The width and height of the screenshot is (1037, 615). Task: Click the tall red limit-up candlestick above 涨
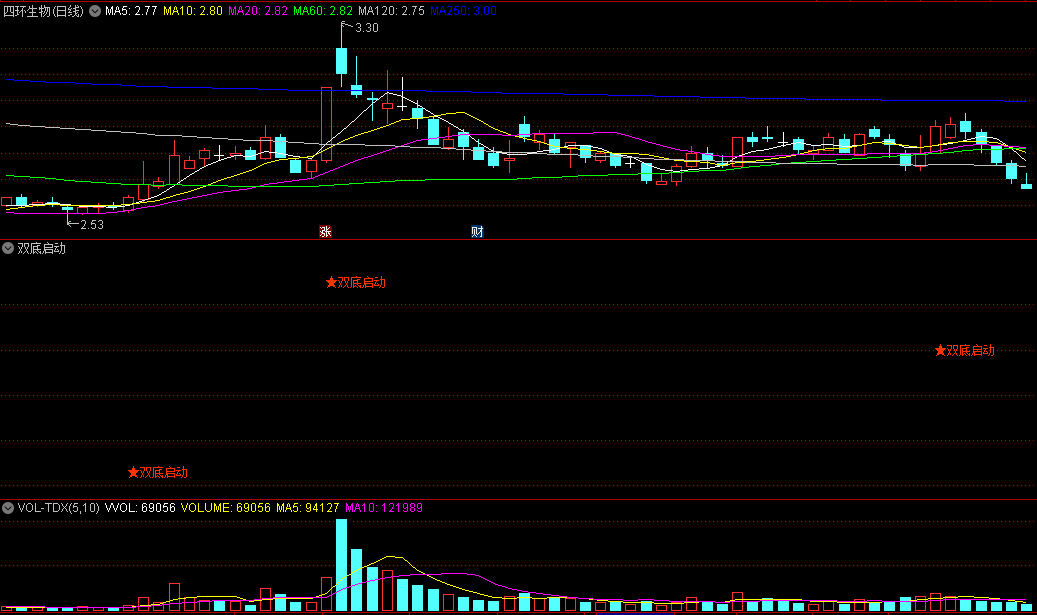tap(326, 124)
